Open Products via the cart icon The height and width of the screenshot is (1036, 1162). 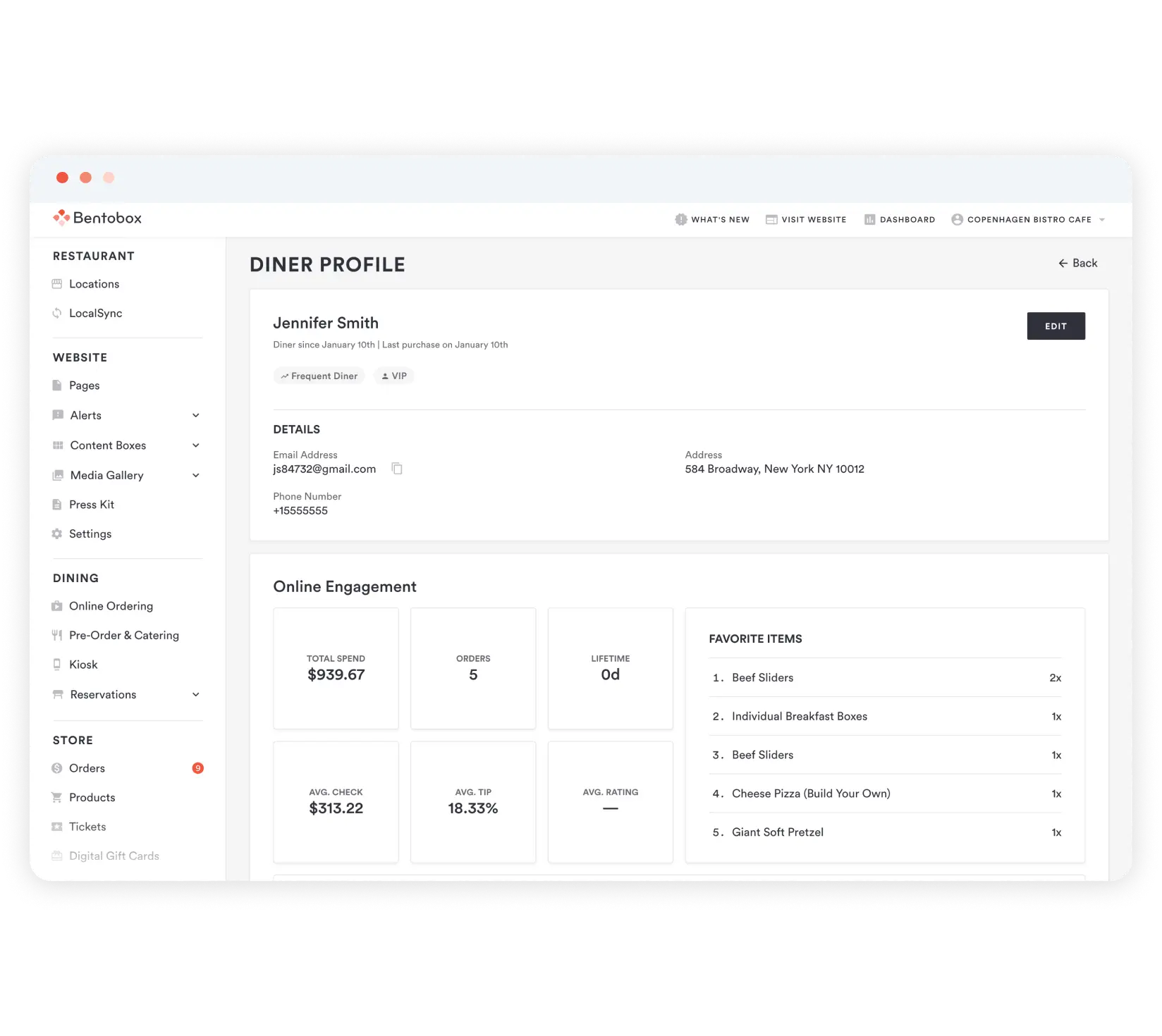[57, 797]
